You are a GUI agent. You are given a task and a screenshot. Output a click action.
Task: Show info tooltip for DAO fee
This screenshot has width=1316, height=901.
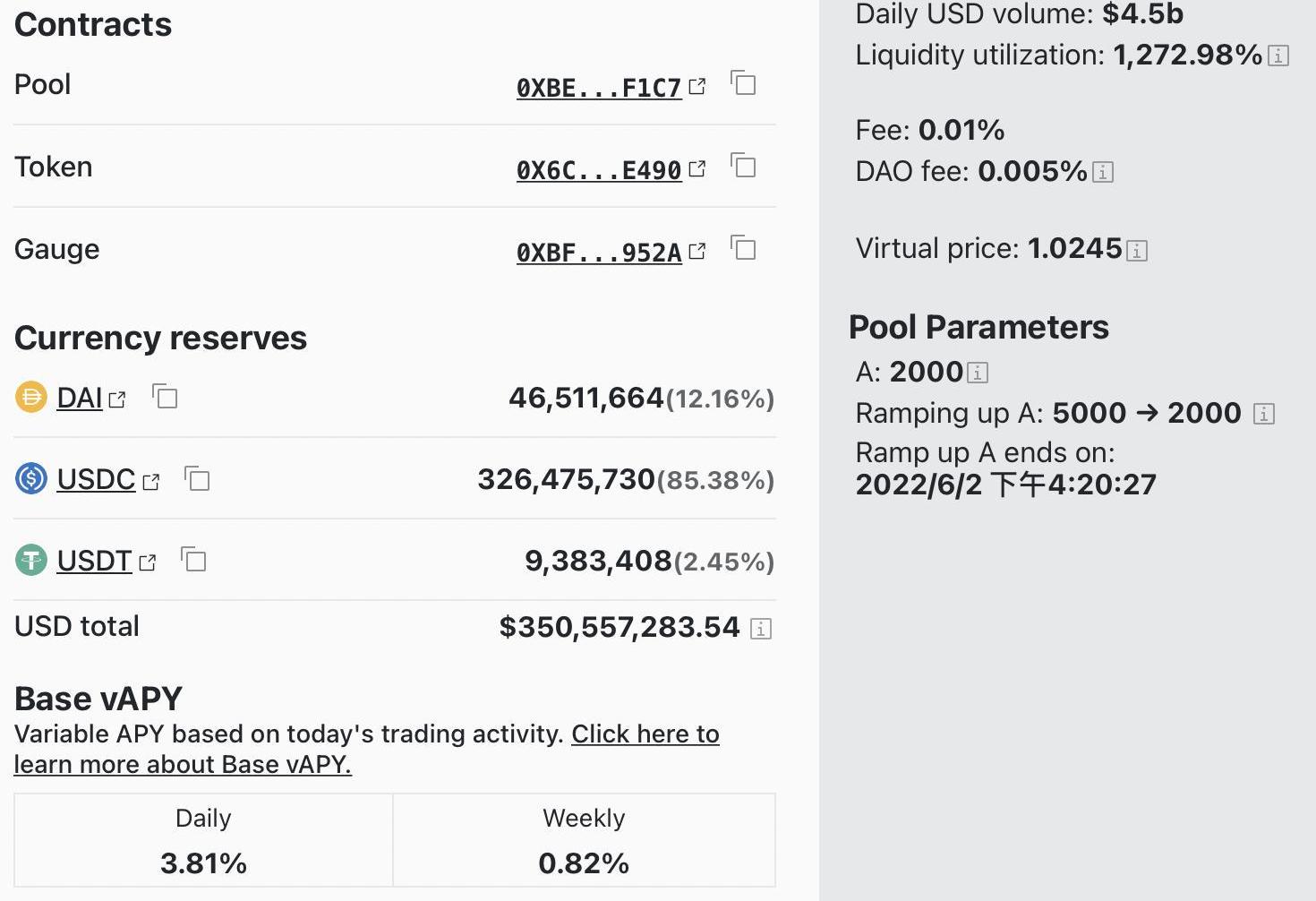[x=1103, y=172]
